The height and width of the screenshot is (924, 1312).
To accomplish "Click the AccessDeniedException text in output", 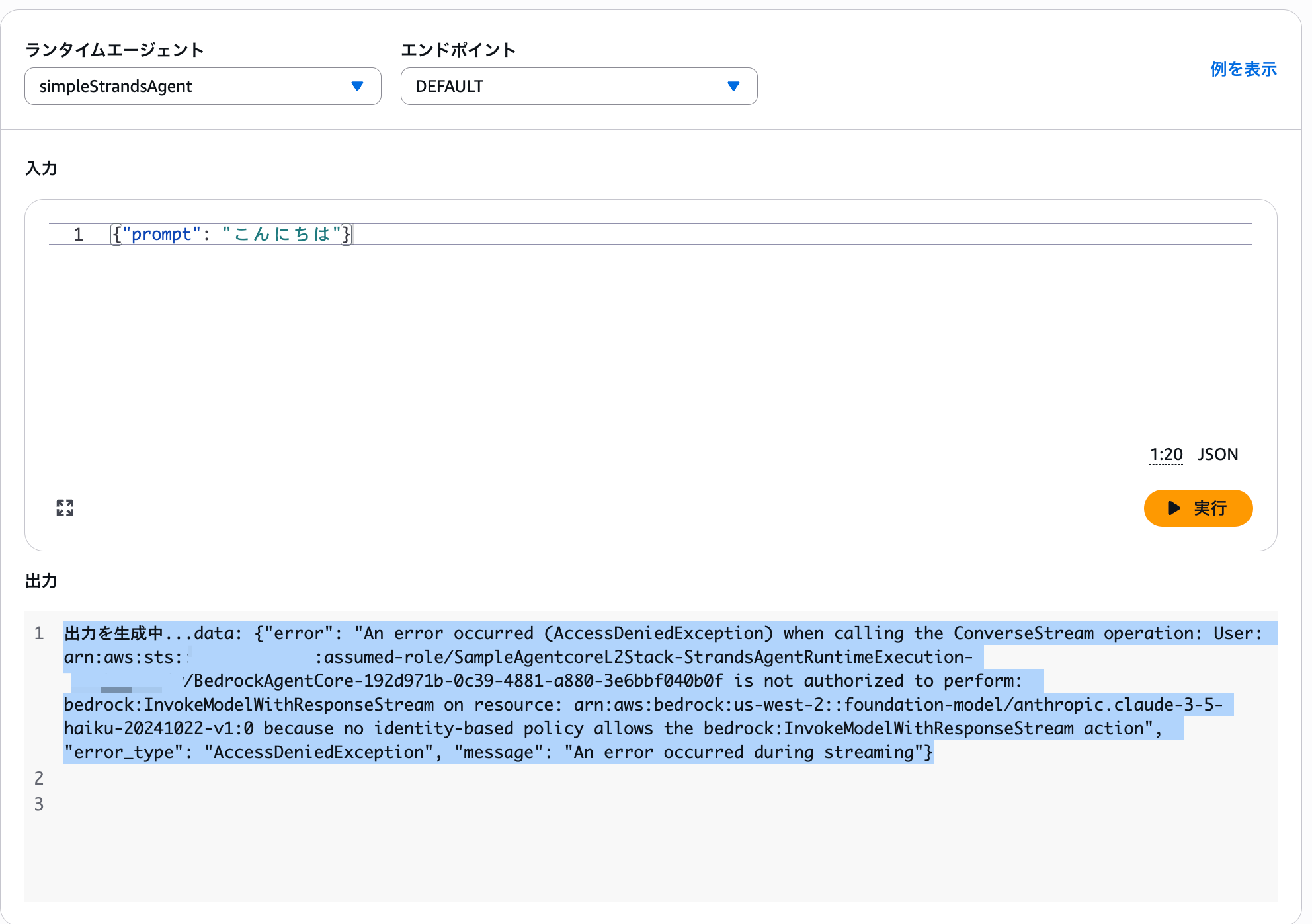I will 658,634.
